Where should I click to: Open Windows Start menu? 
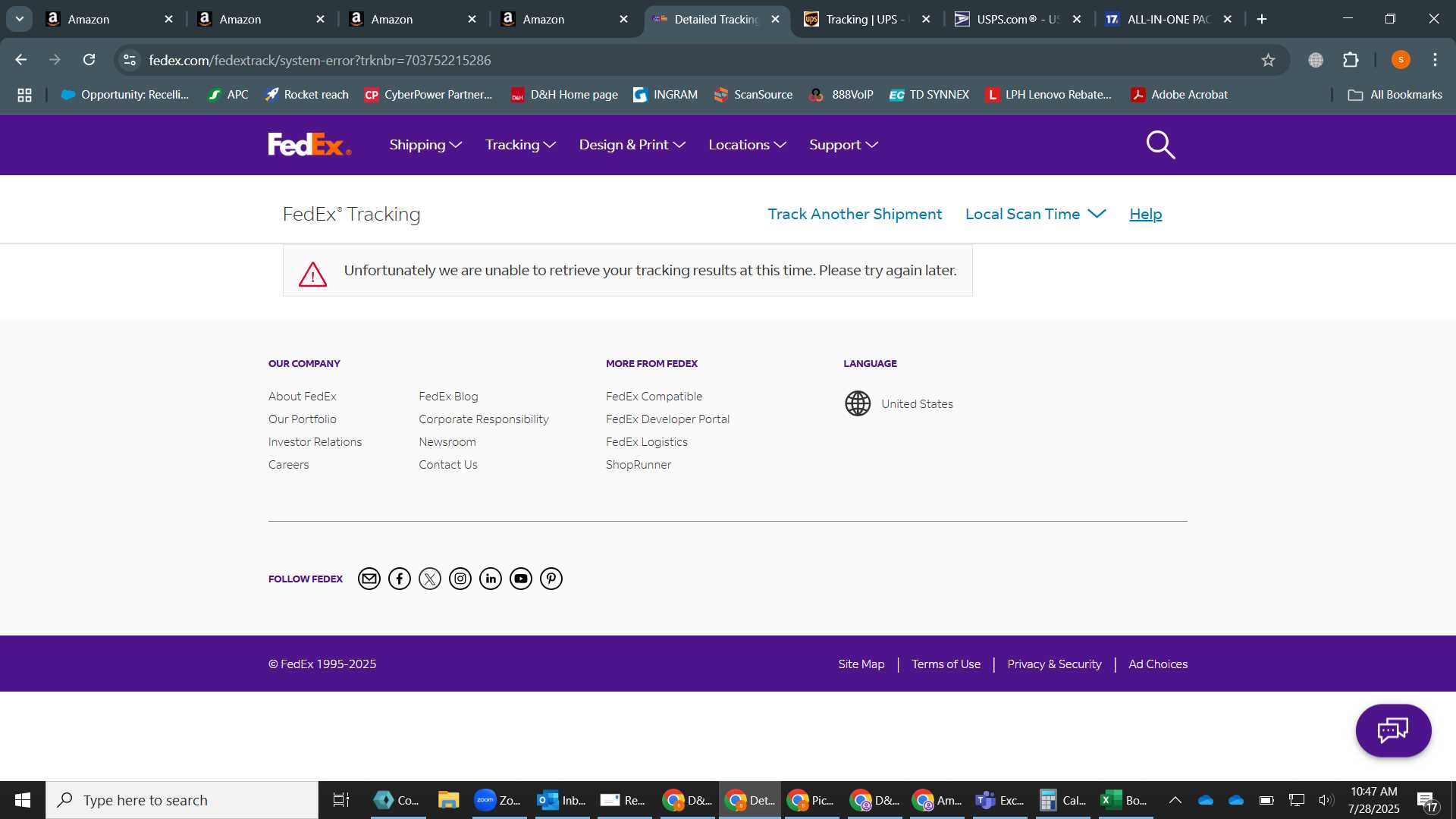click(x=23, y=800)
